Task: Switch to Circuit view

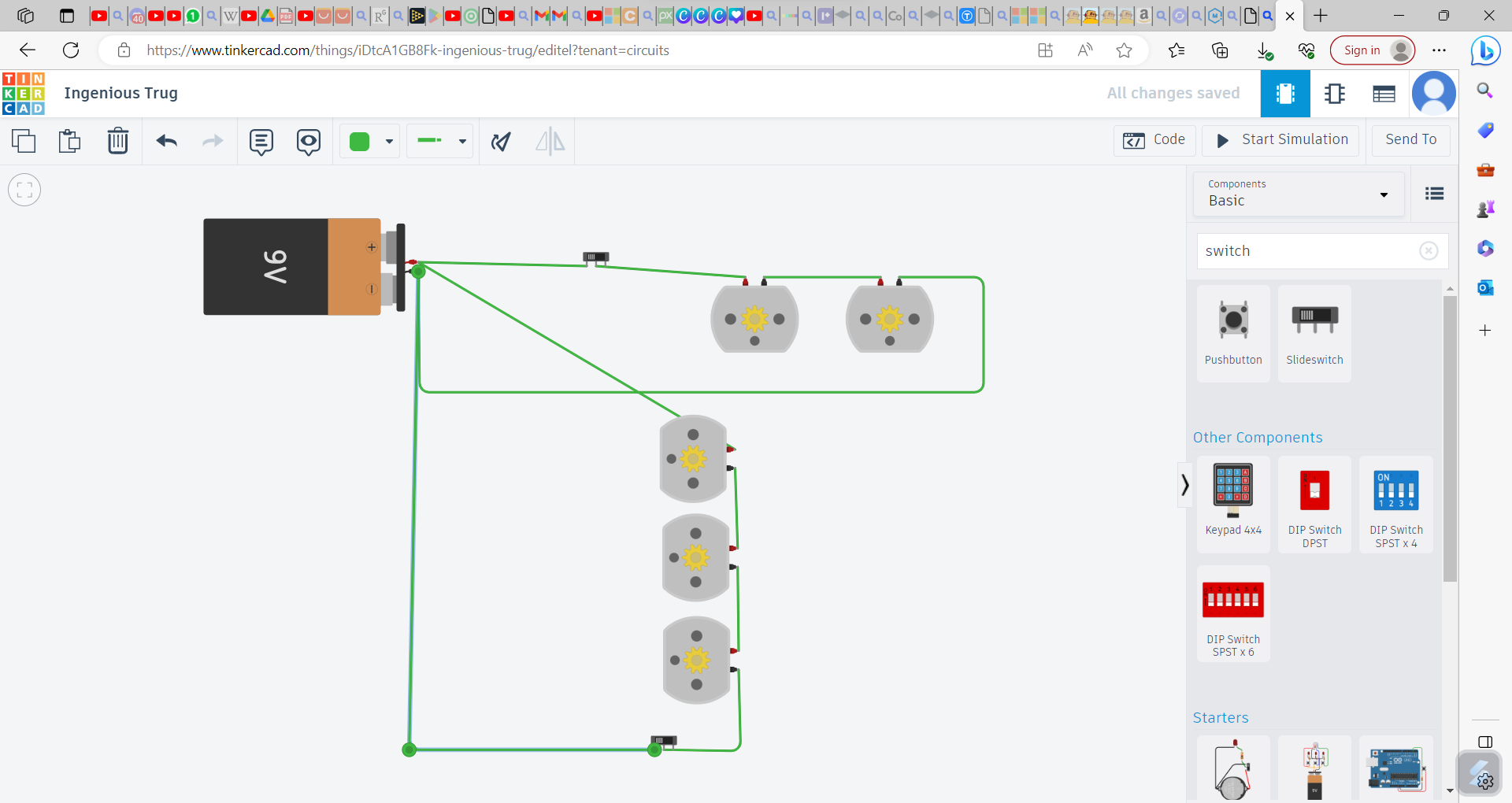Action: click(x=1285, y=94)
